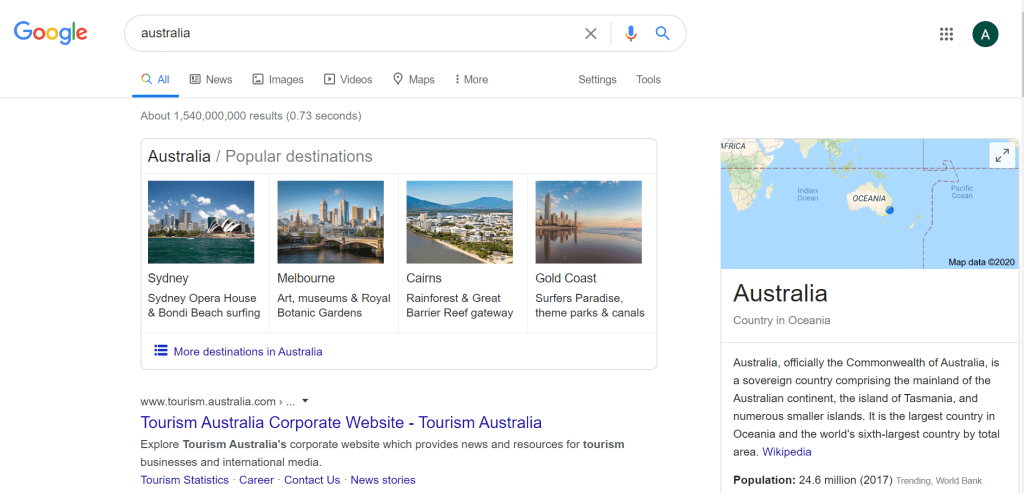Follow the Wikipedia link in knowledge panel
The image size is (1024, 493).
click(786, 452)
